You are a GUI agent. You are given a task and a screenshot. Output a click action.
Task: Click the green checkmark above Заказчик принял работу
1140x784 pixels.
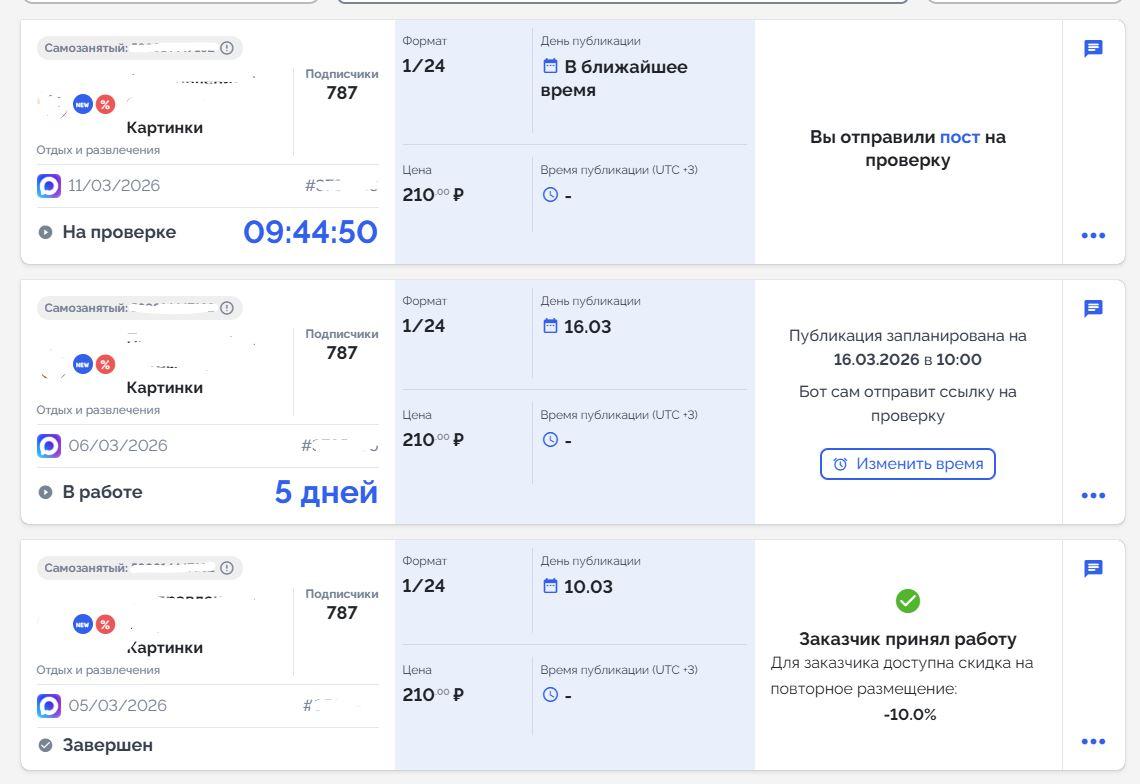(x=908, y=601)
